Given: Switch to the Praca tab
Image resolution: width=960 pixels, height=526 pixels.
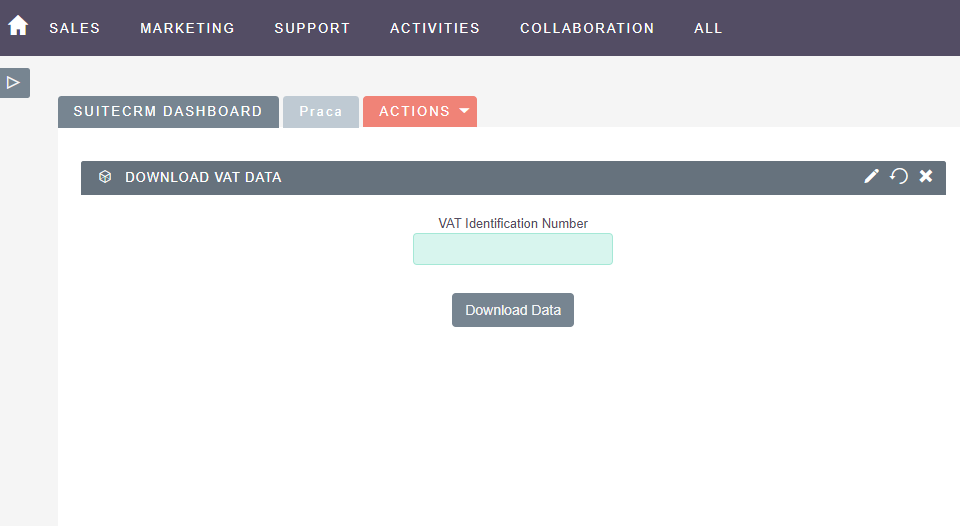Looking at the screenshot, I should coord(321,111).
